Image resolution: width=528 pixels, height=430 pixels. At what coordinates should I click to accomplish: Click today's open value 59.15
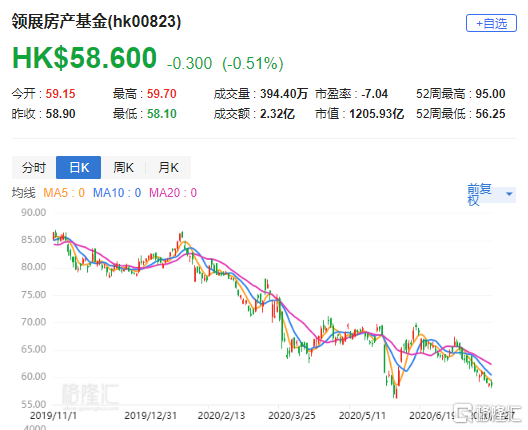(x=60, y=94)
